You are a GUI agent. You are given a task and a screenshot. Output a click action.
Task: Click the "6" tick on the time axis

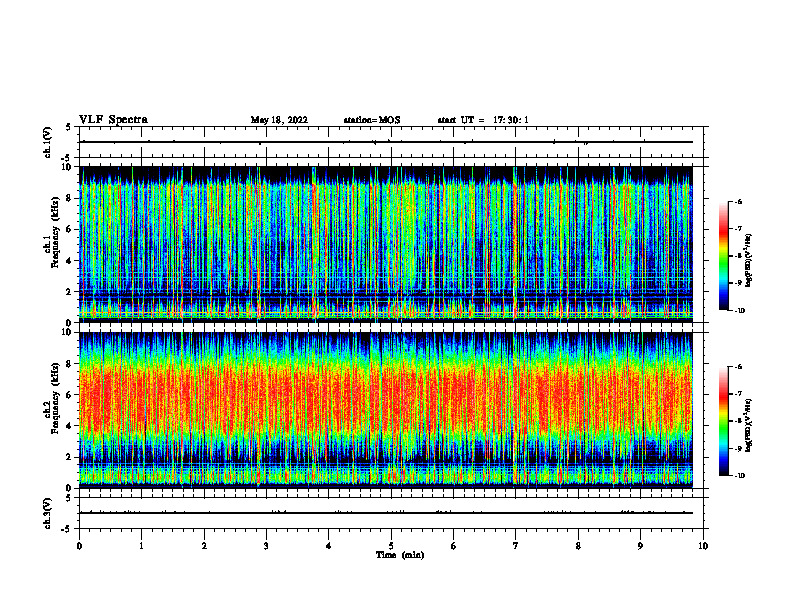[x=453, y=546]
